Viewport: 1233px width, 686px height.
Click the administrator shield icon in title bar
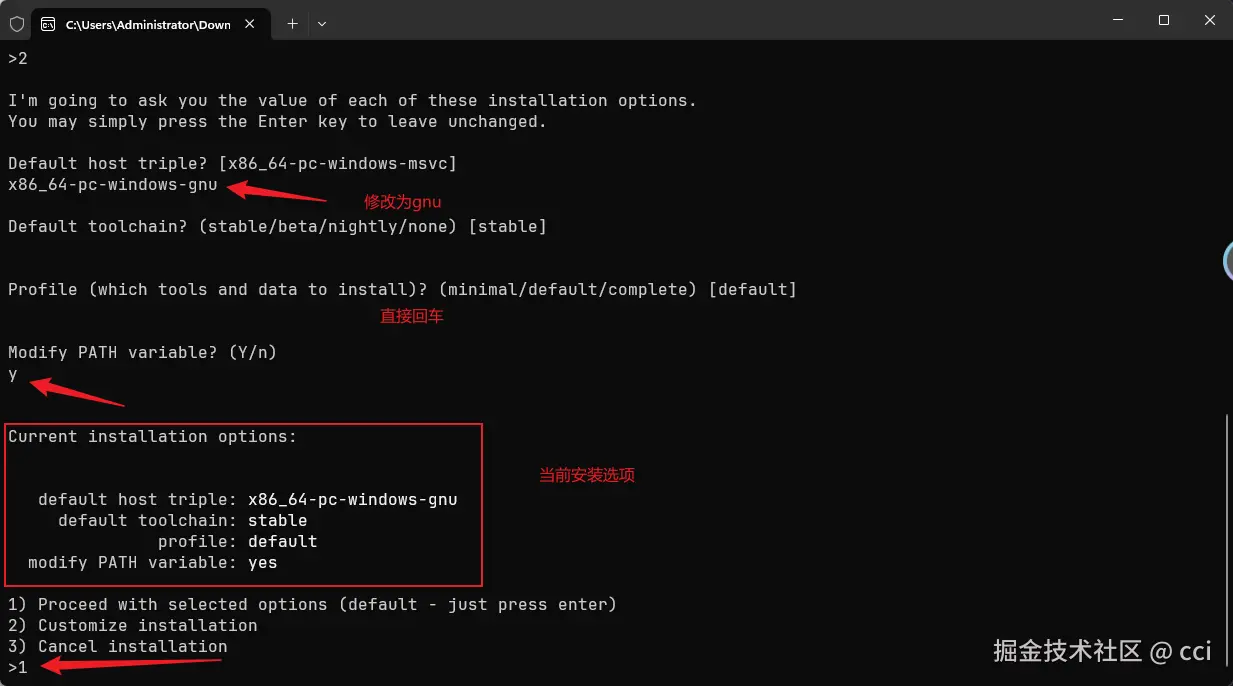(17, 24)
